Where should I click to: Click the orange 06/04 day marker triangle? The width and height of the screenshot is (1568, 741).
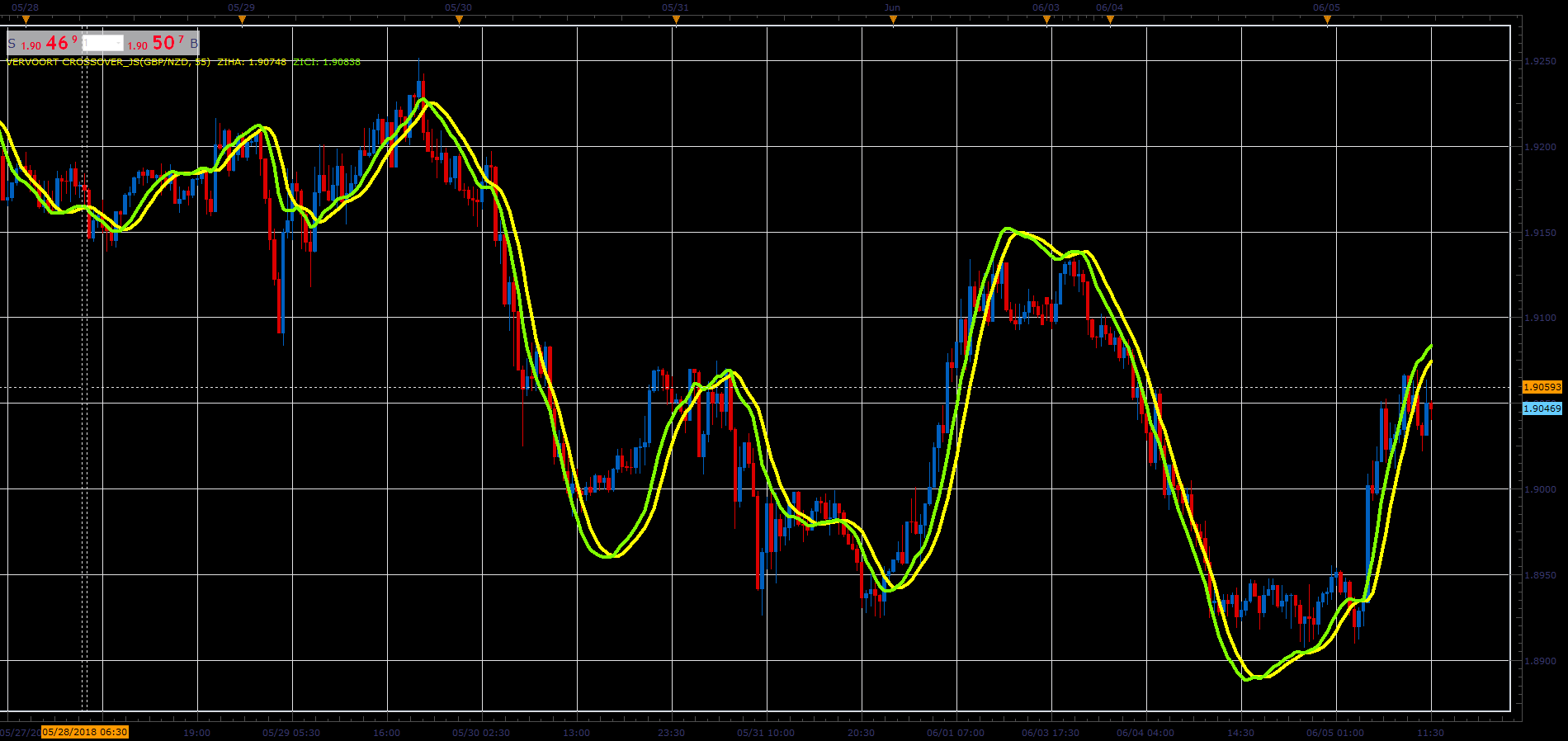(x=1110, y=21)
